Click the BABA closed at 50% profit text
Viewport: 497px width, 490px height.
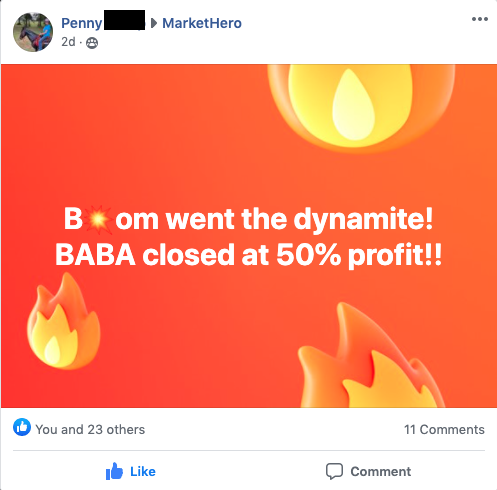click(249, 255)
